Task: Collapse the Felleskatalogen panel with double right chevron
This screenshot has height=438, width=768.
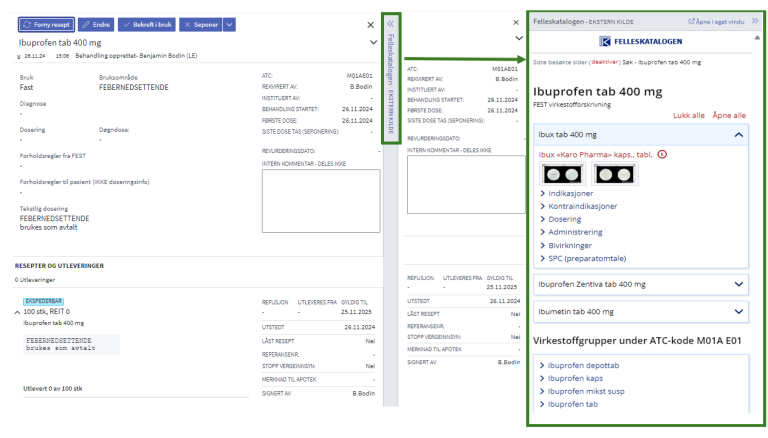Action: (x=755, y=21)
